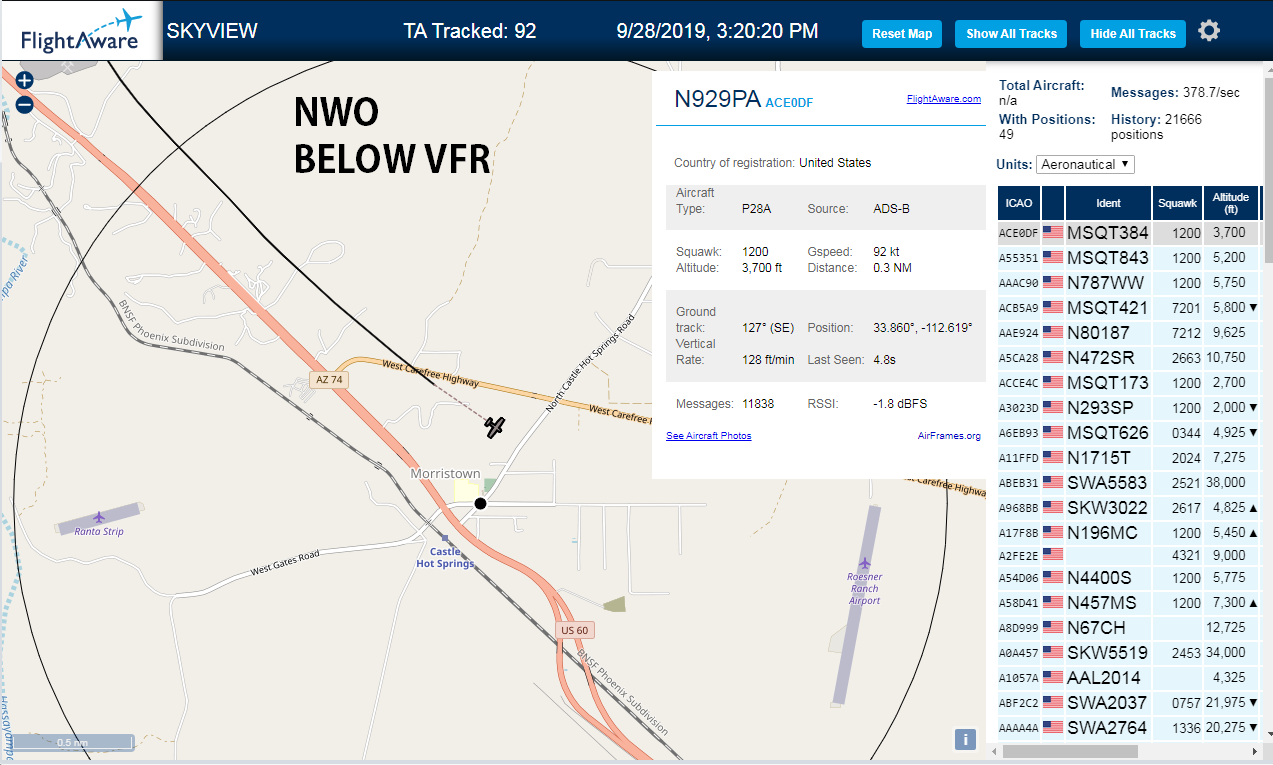Click ICAO cell A11FFD
Image resolution: width=1273 pixels, height=765 pixels.
[1019, 458]
